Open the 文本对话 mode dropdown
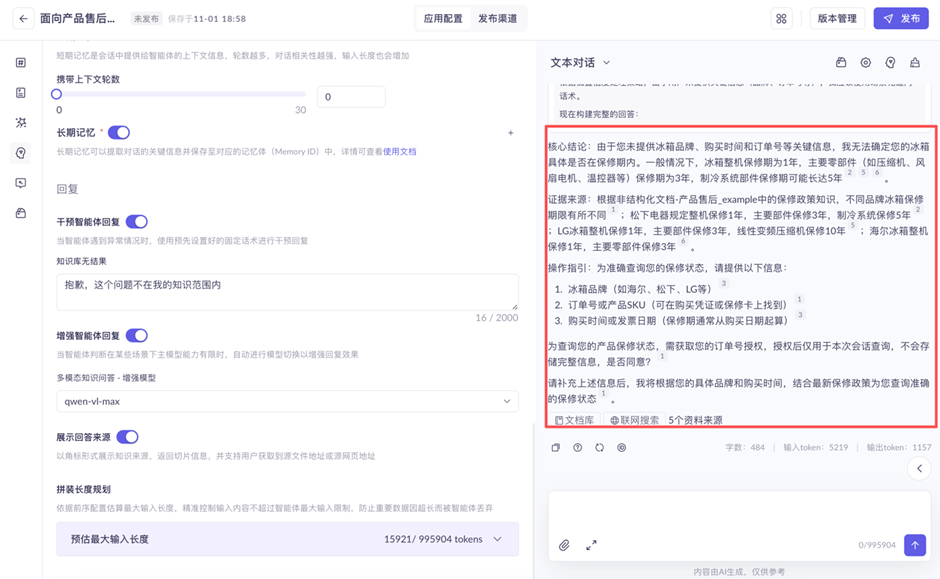Screen dimensions: 940x579 pyautogui.click(x=580, y=62)
